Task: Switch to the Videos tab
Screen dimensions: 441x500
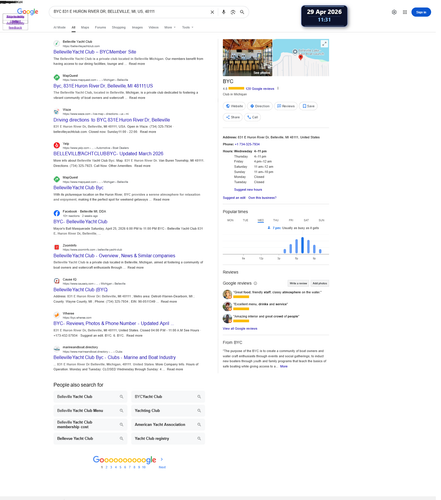Action: coord(153,27)
